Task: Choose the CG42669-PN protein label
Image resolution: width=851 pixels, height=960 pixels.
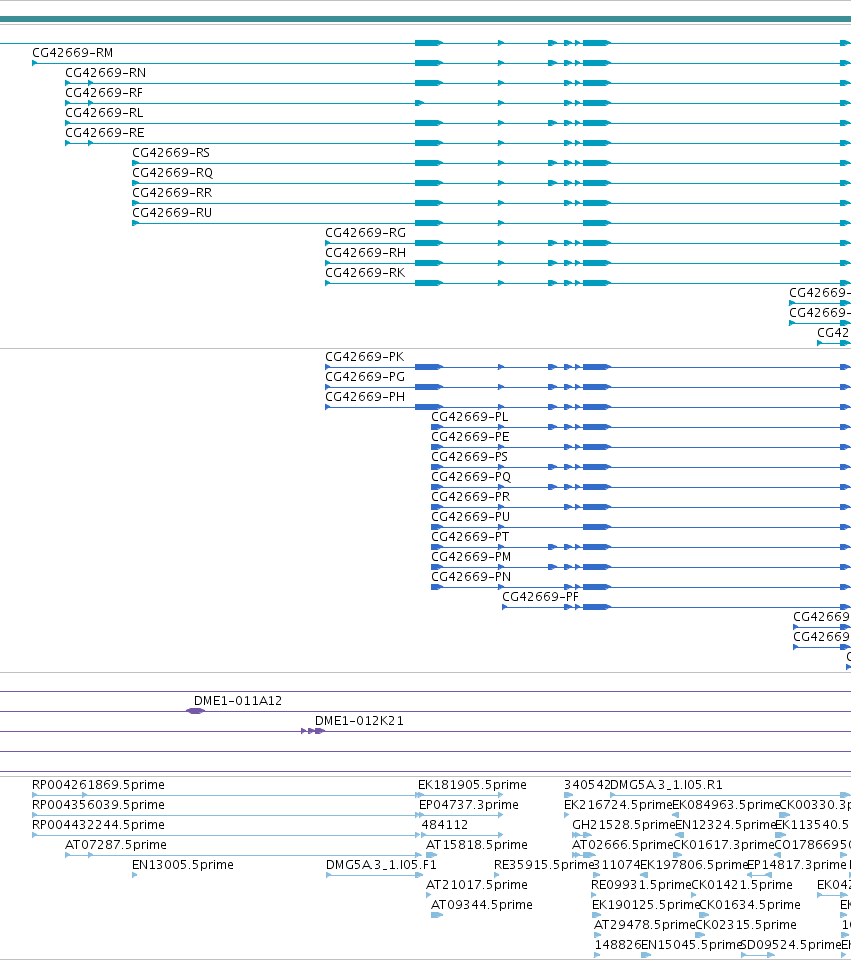Action: [471, 577]
